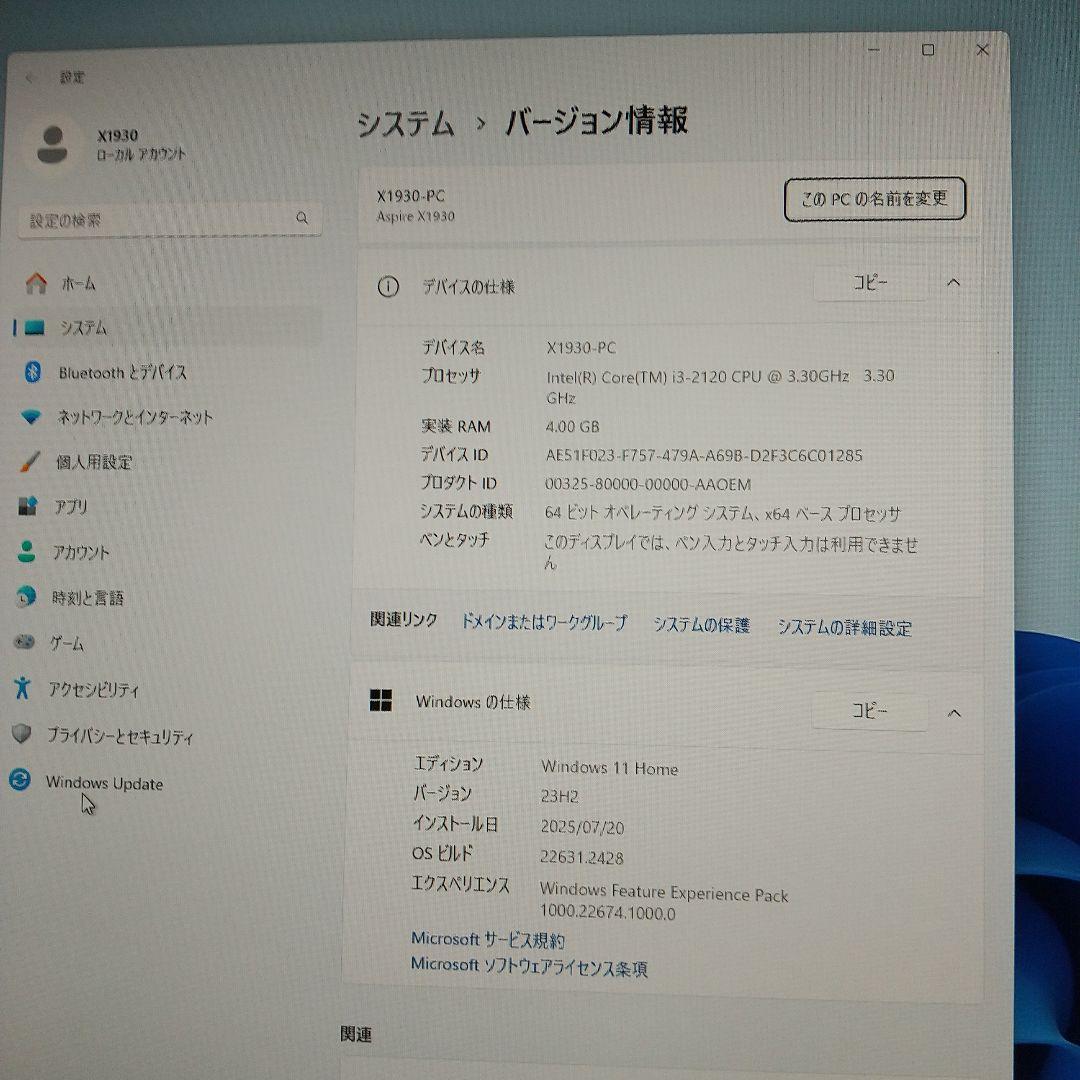Click the ゲーム controller icon

point(24,642)
